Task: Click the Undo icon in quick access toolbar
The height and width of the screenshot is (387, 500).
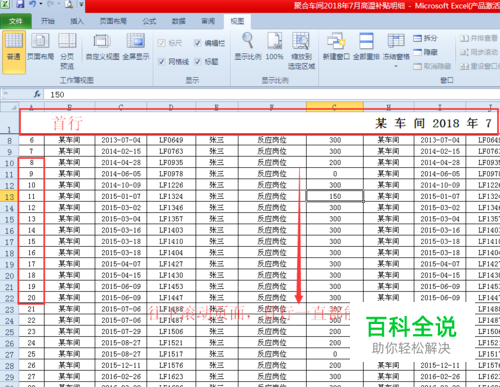Action: tap(32, 4)
